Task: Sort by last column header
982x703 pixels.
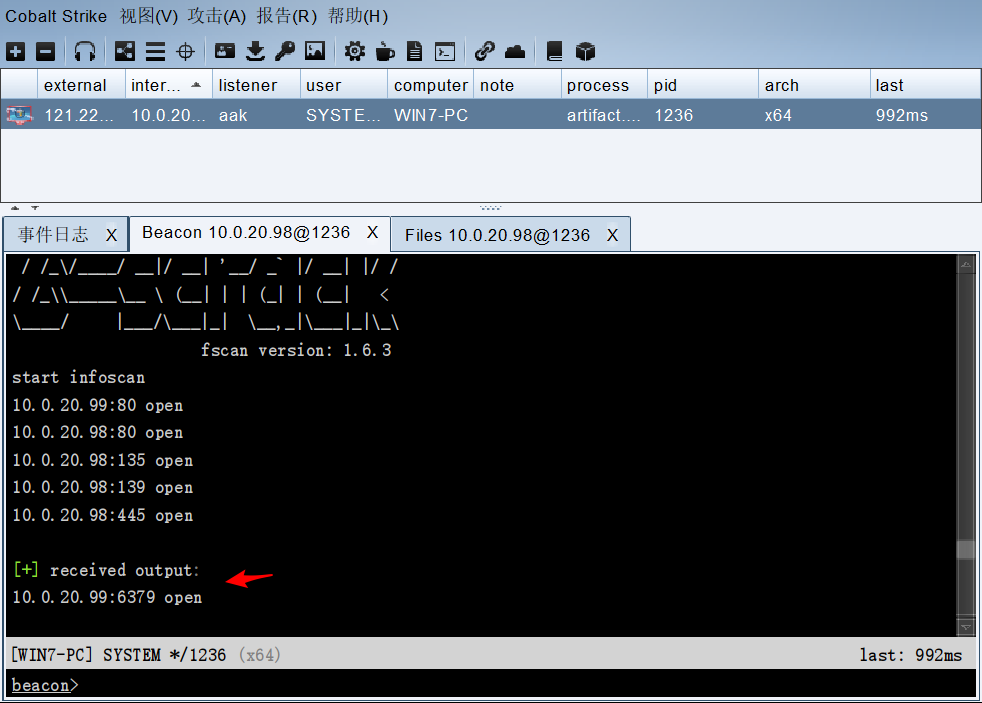Action: coord(926,85)
